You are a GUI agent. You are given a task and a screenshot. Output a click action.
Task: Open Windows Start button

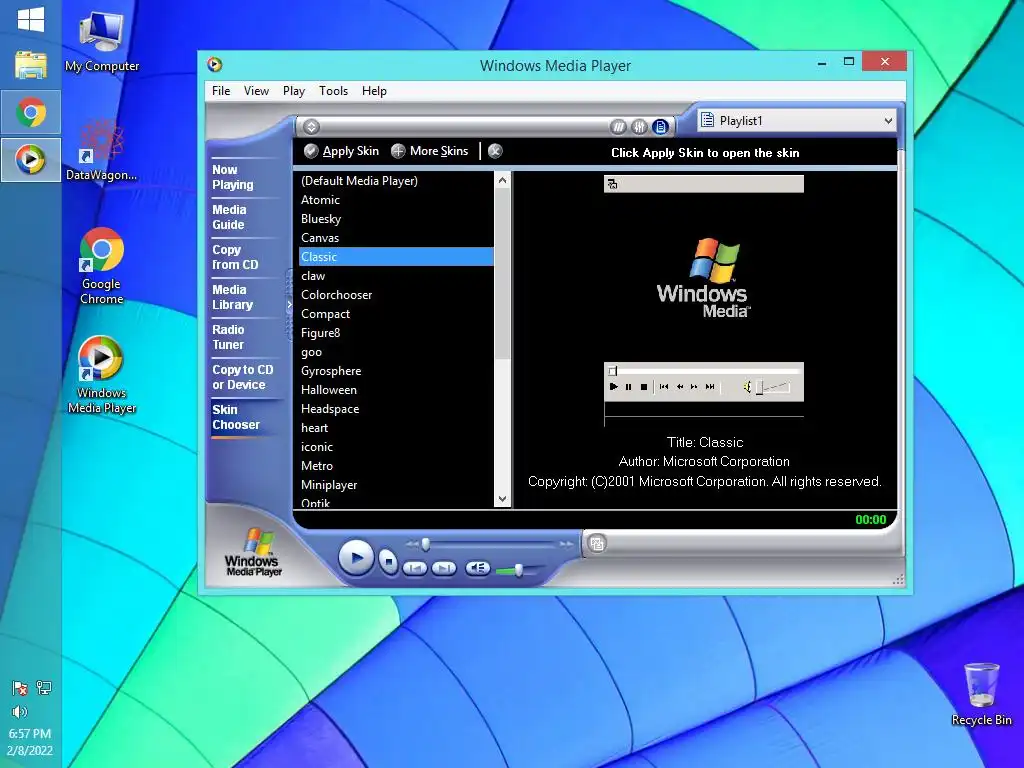click(31, 19)
